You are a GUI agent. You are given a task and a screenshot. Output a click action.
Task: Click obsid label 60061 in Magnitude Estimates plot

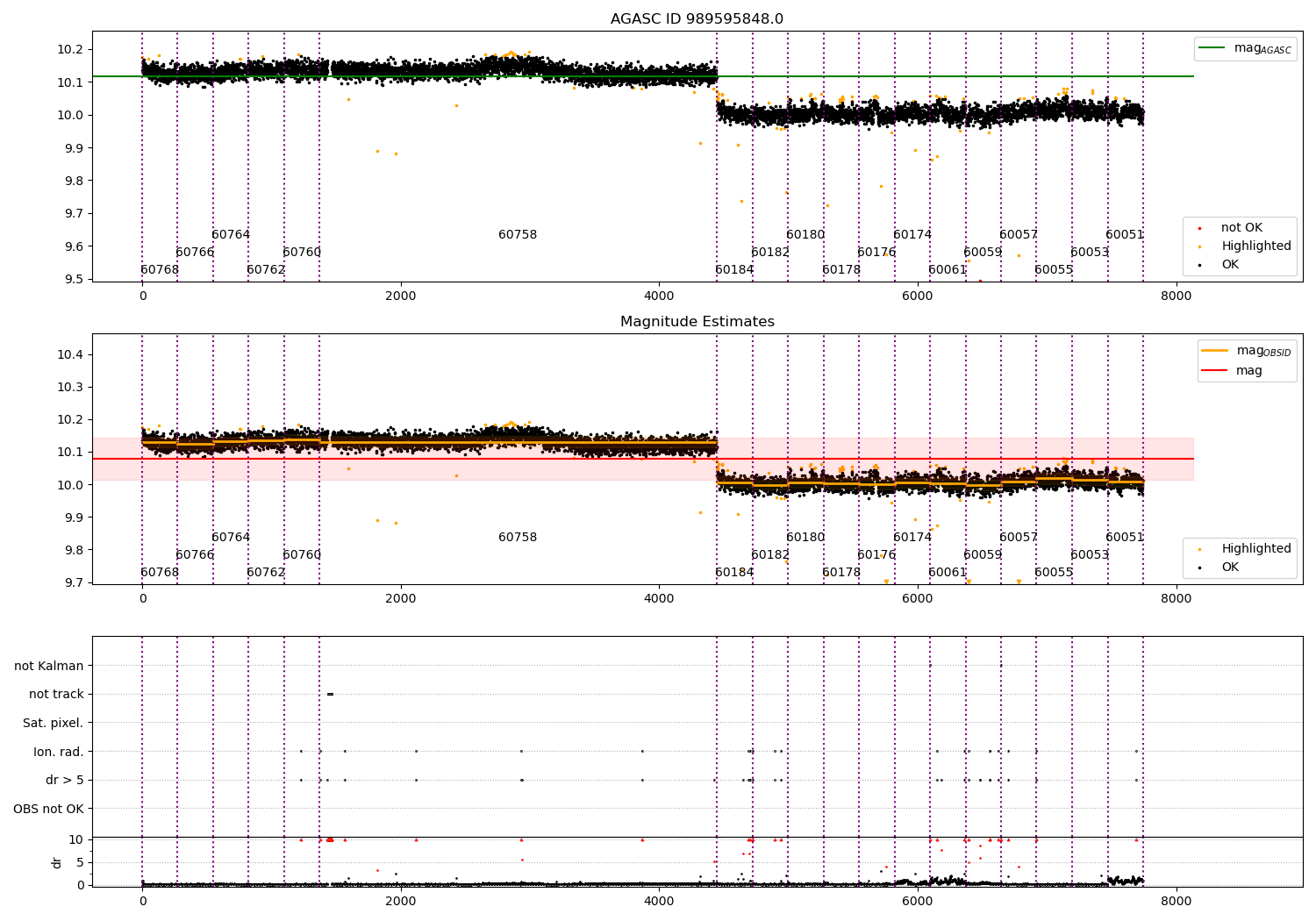point(948,573)
